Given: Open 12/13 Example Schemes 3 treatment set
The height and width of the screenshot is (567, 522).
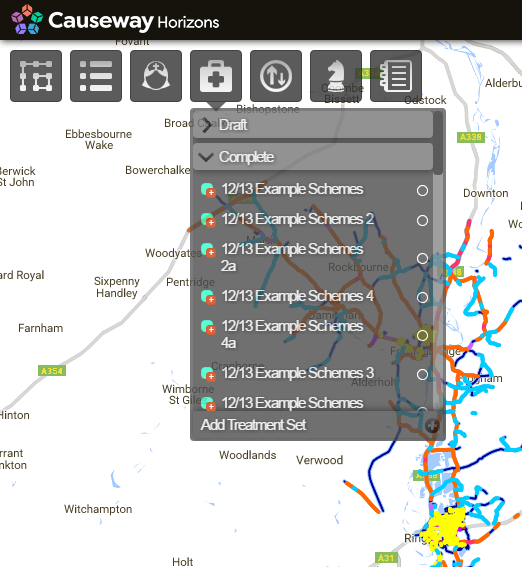Looking at the screenshot, I should [x=298, y=373].
